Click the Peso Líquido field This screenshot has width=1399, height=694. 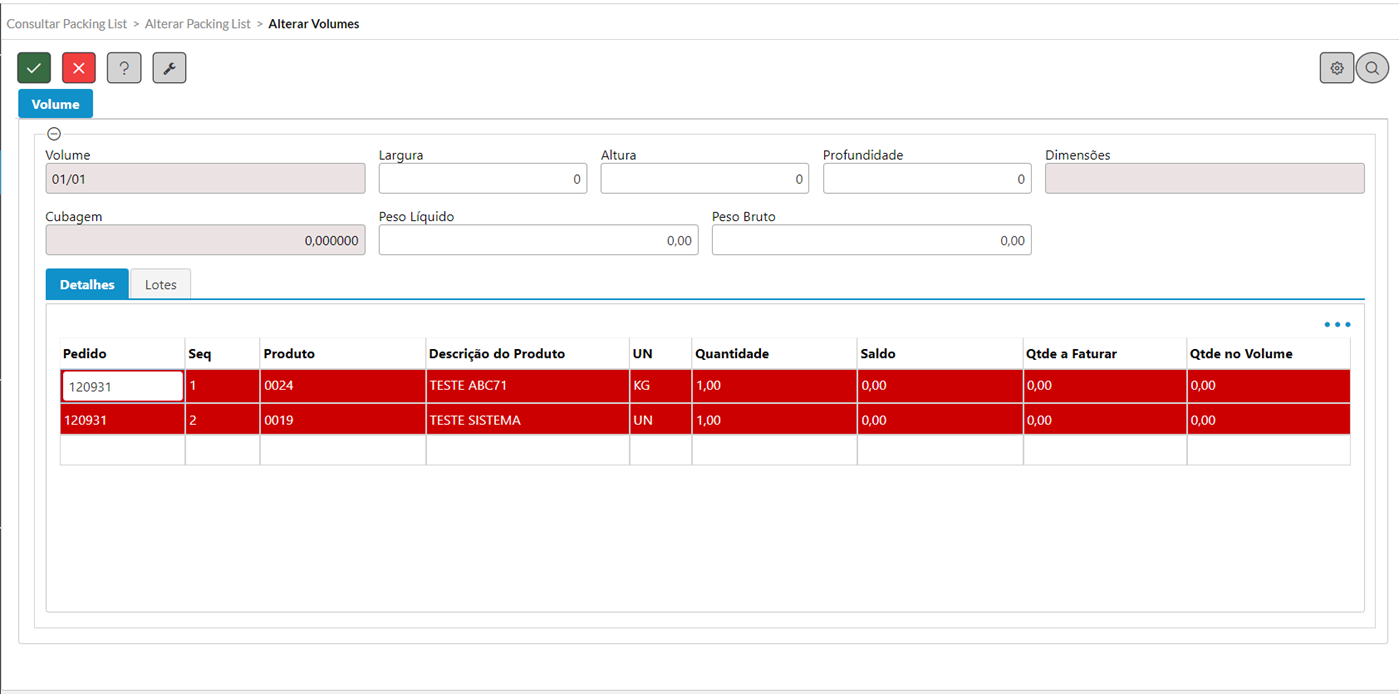pos(538,240)
